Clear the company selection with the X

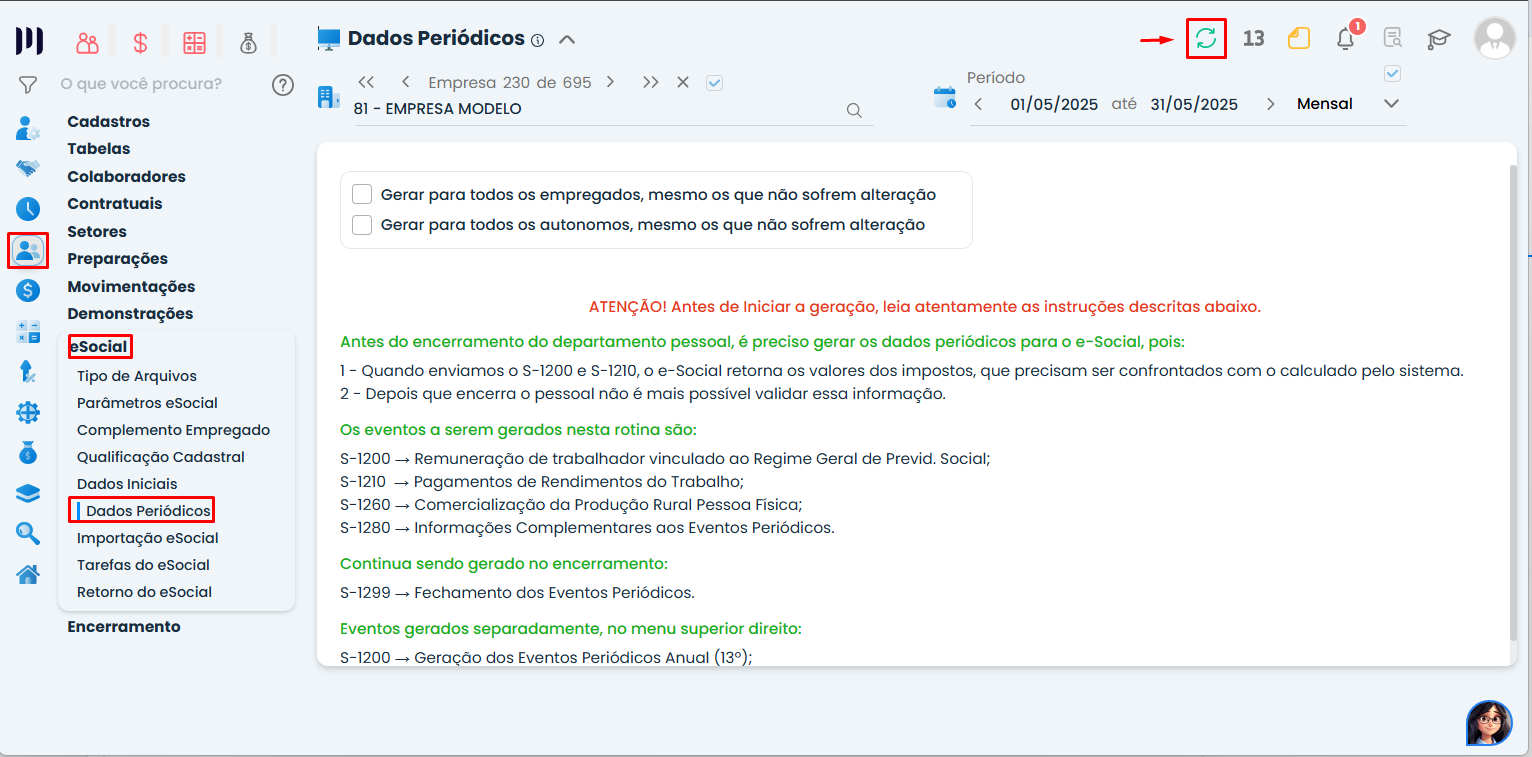[683, 82]
